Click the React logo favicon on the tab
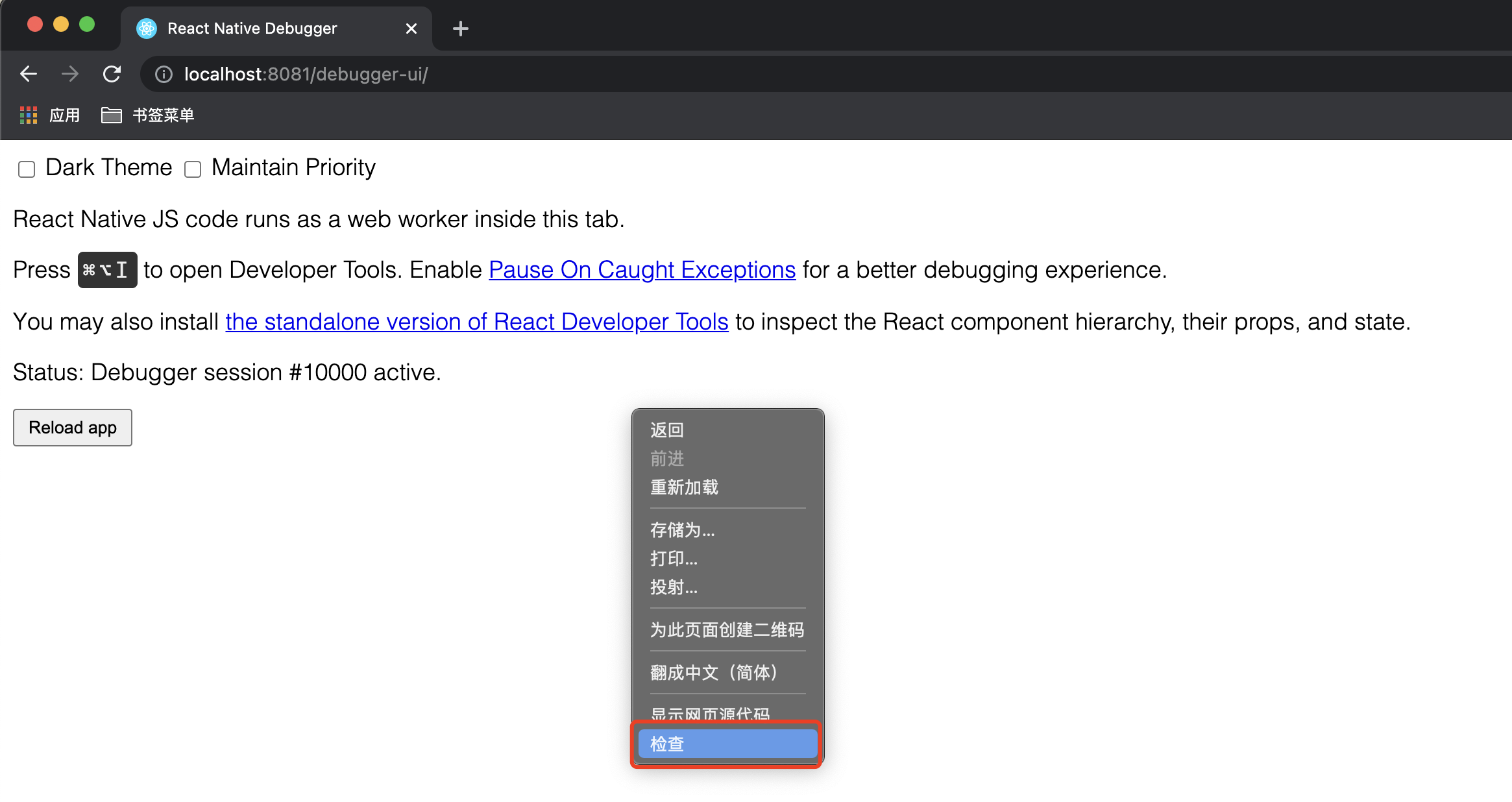The width and height of the screenshot is (1512, 802). tap(147, 29)
